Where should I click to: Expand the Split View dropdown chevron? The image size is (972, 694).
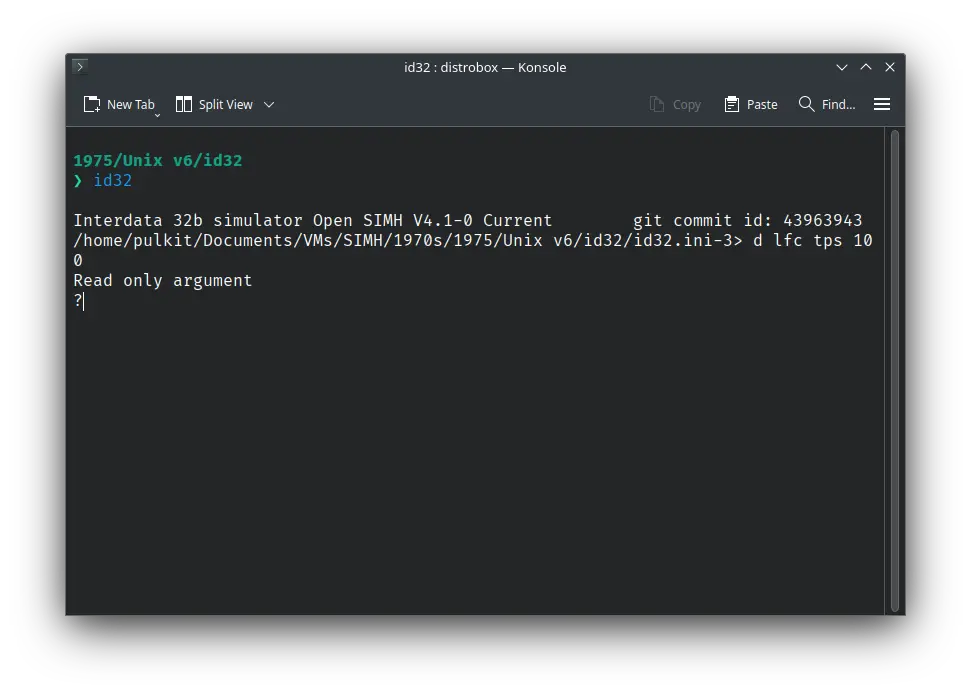(269, 104)
